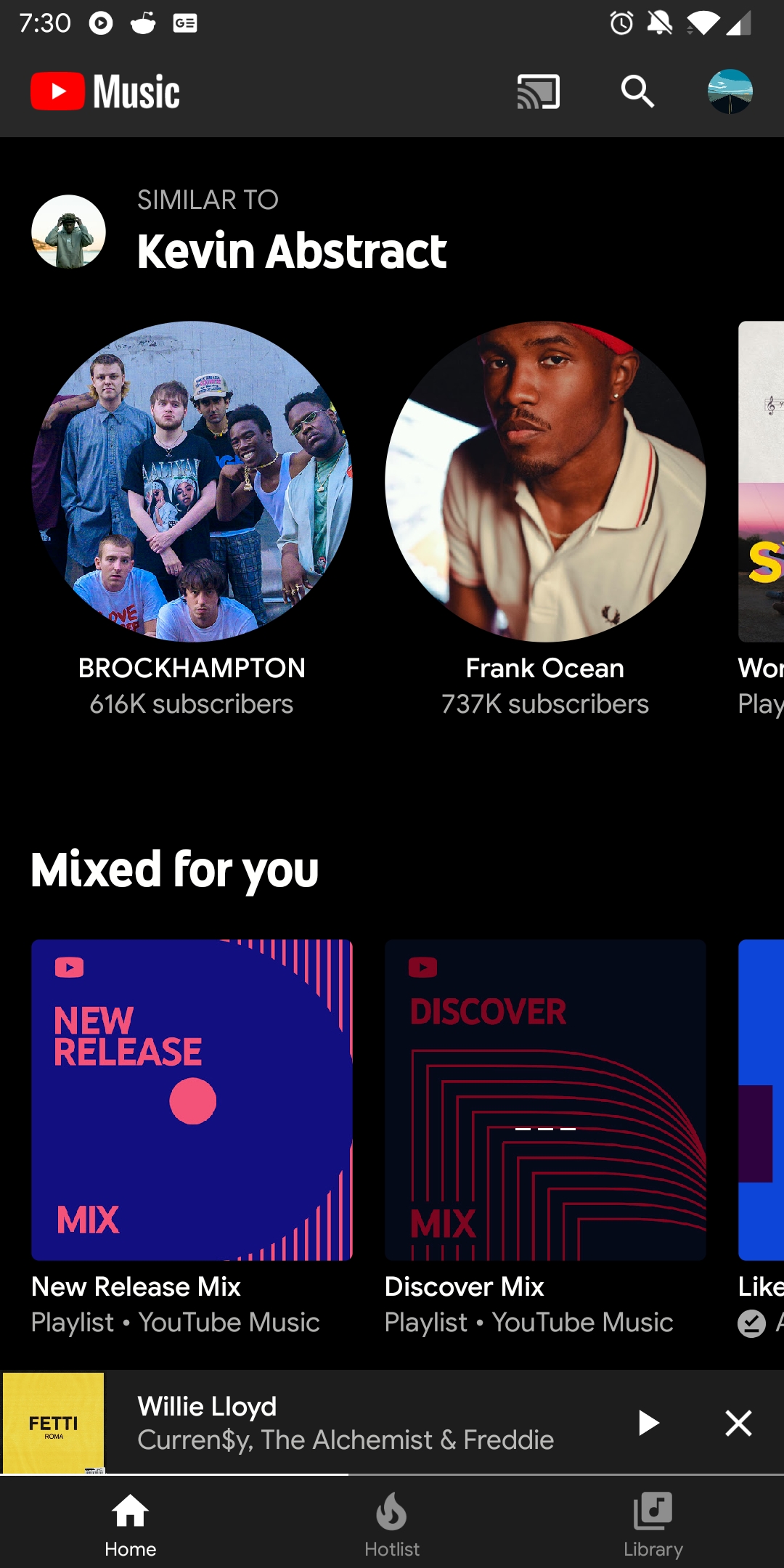Screen dimensions: 784x1568
Task: Tap the YouTube Music logo
Action: (105, 91)
